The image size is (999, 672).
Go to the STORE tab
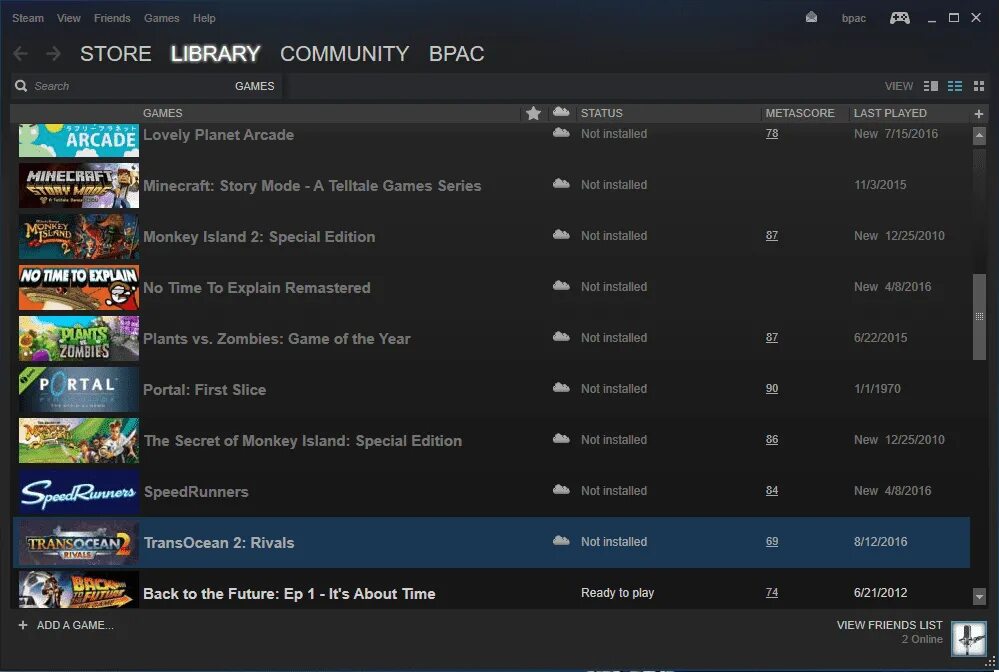115,54
